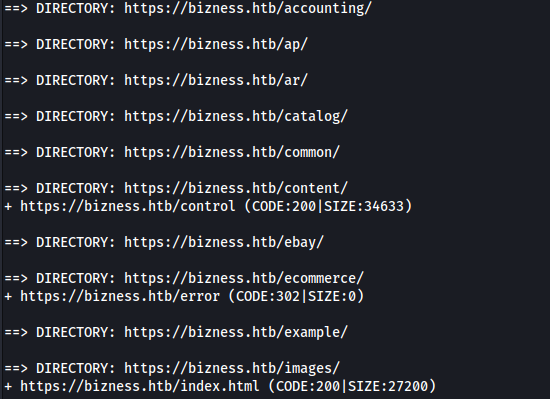This screenshot has height=399, width=550.
Task: Click the bizness.htb/ar/ directory URL
Action: point(216,80)
